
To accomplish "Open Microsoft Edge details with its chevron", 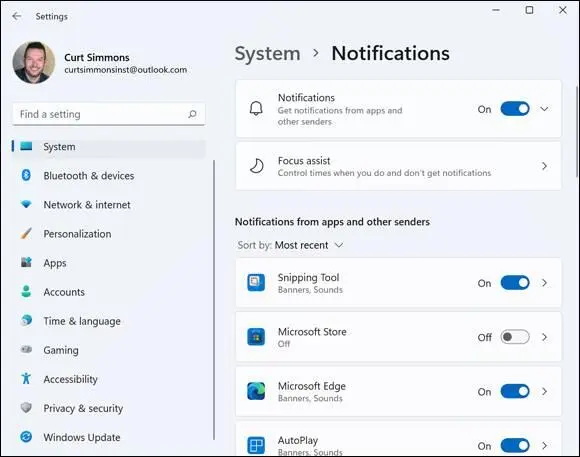I will tap(544, 392).
